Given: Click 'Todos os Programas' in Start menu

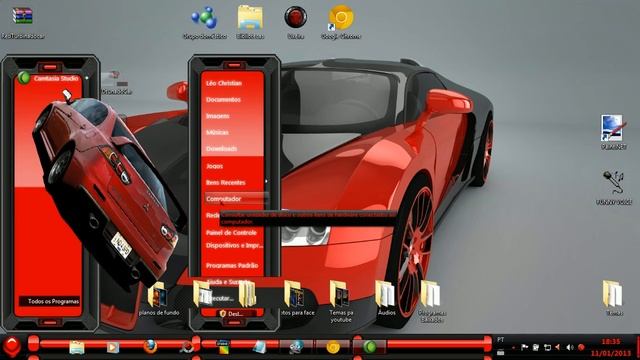Looking at the screenshot, I should tap(50, 302).
